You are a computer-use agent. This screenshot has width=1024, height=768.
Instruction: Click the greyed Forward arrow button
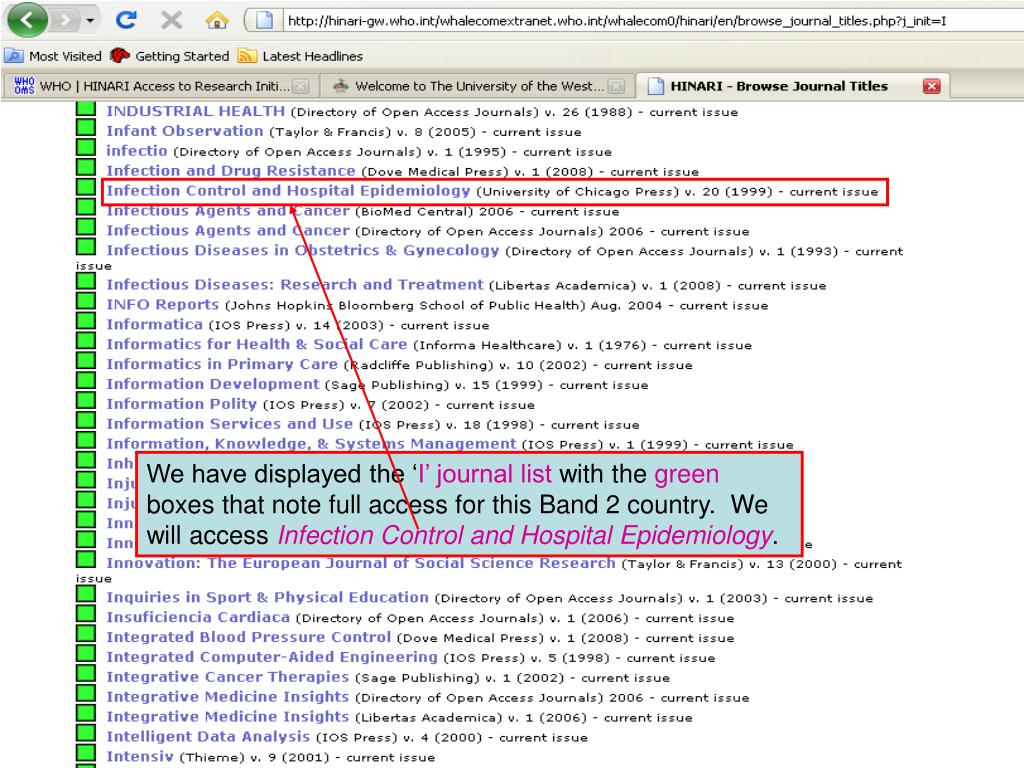click(x=65, y=20)
